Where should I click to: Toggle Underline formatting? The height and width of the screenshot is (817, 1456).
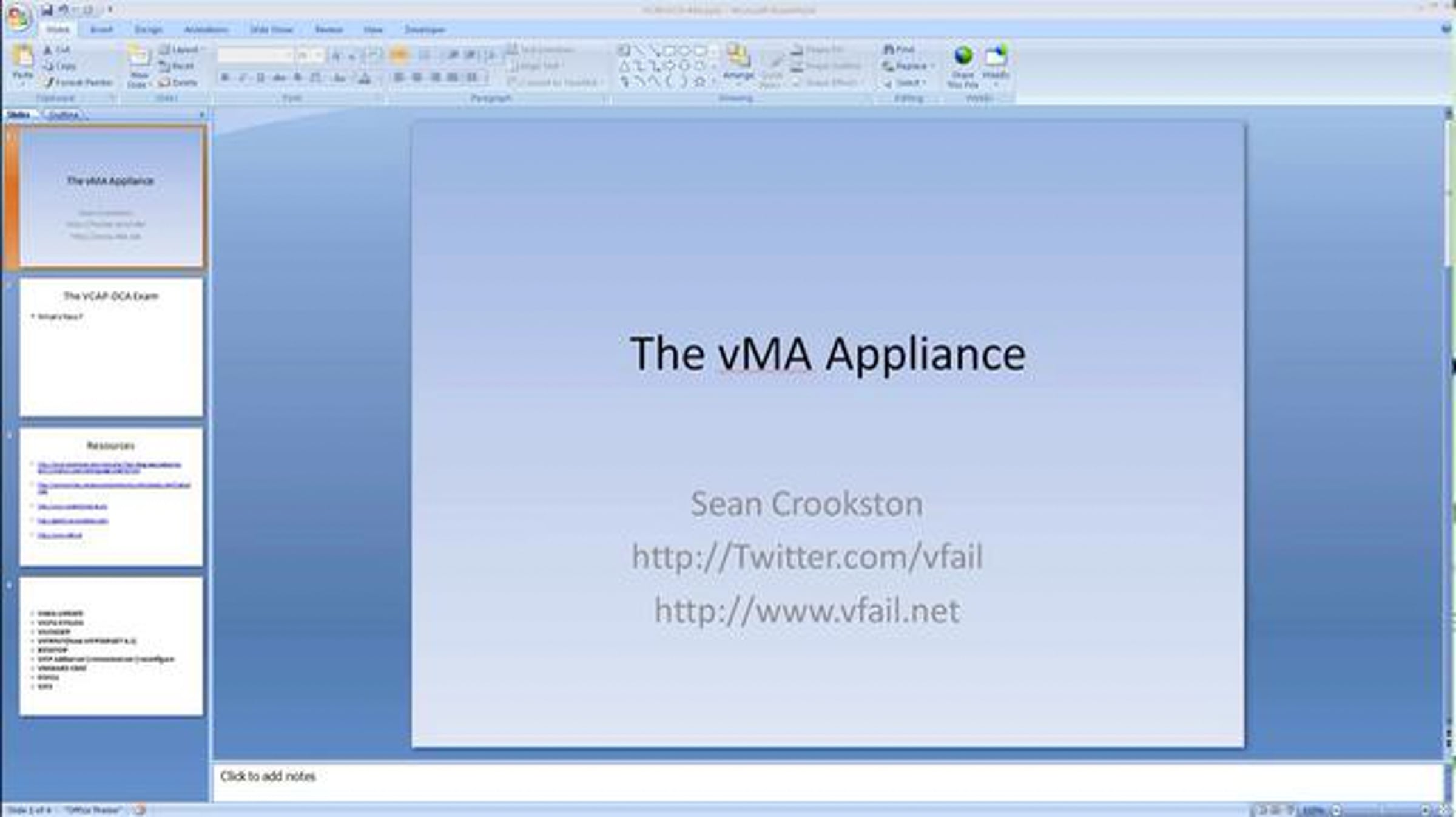[261, 78]
